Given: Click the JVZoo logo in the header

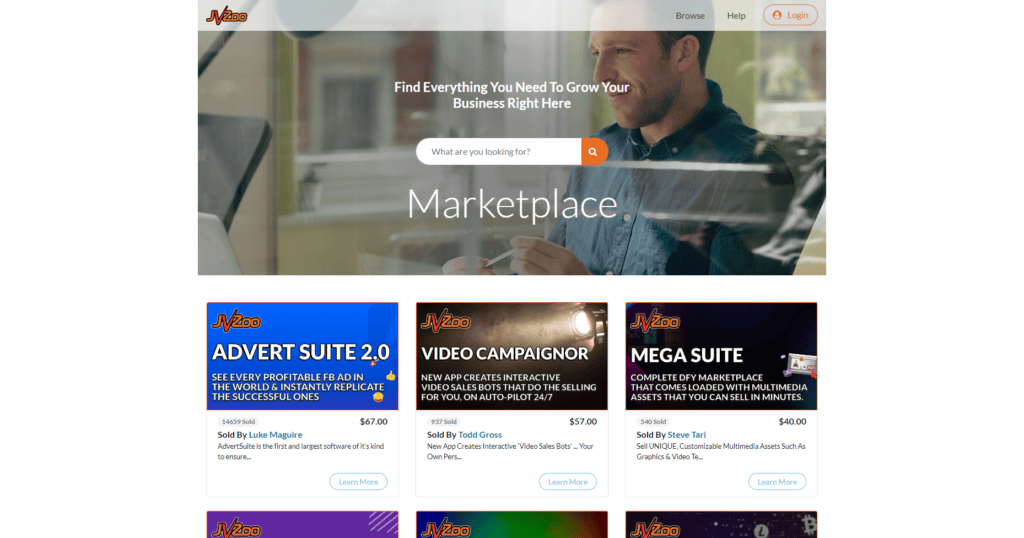Looking at the screenshot, I should coord(227,16).
